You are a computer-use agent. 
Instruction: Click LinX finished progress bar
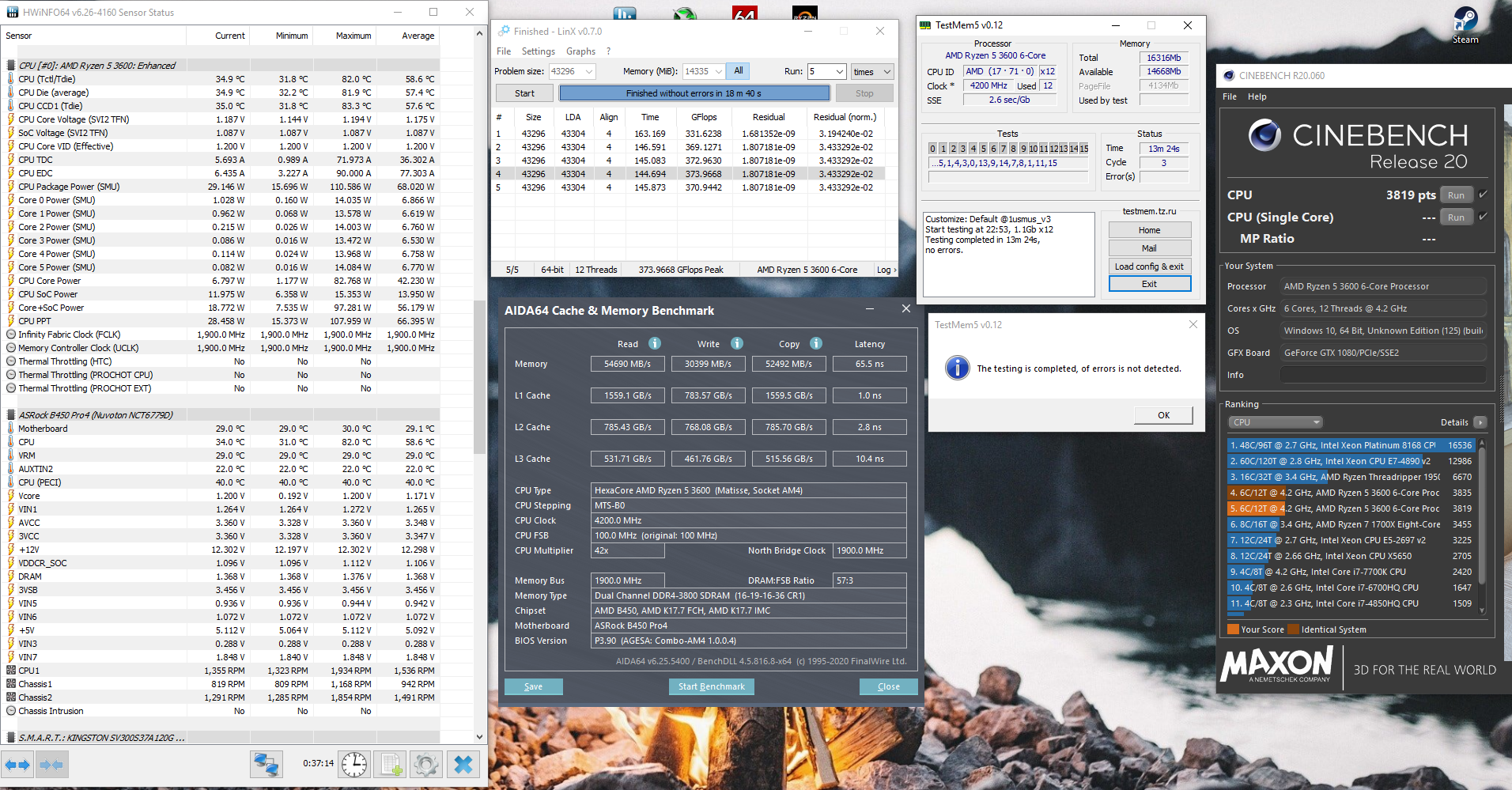[694, 93]
